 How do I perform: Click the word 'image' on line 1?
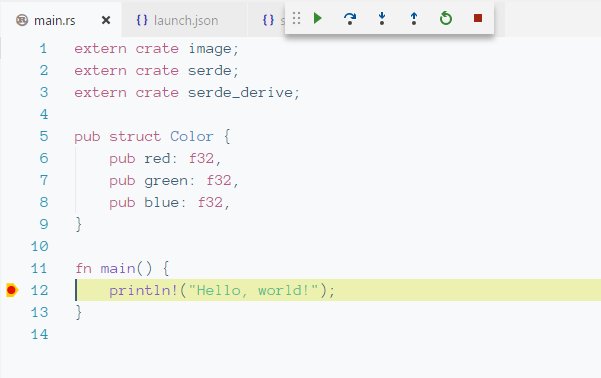click(x=210, y=49)
